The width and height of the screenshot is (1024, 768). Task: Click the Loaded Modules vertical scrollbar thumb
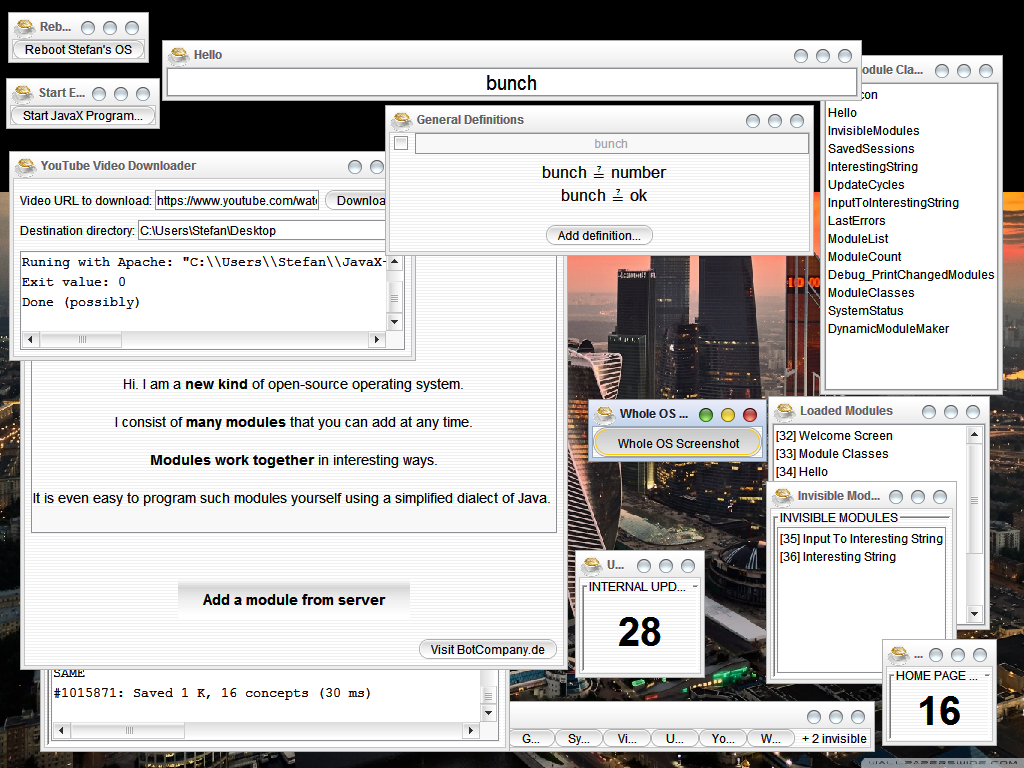click(x=974, y=500)
